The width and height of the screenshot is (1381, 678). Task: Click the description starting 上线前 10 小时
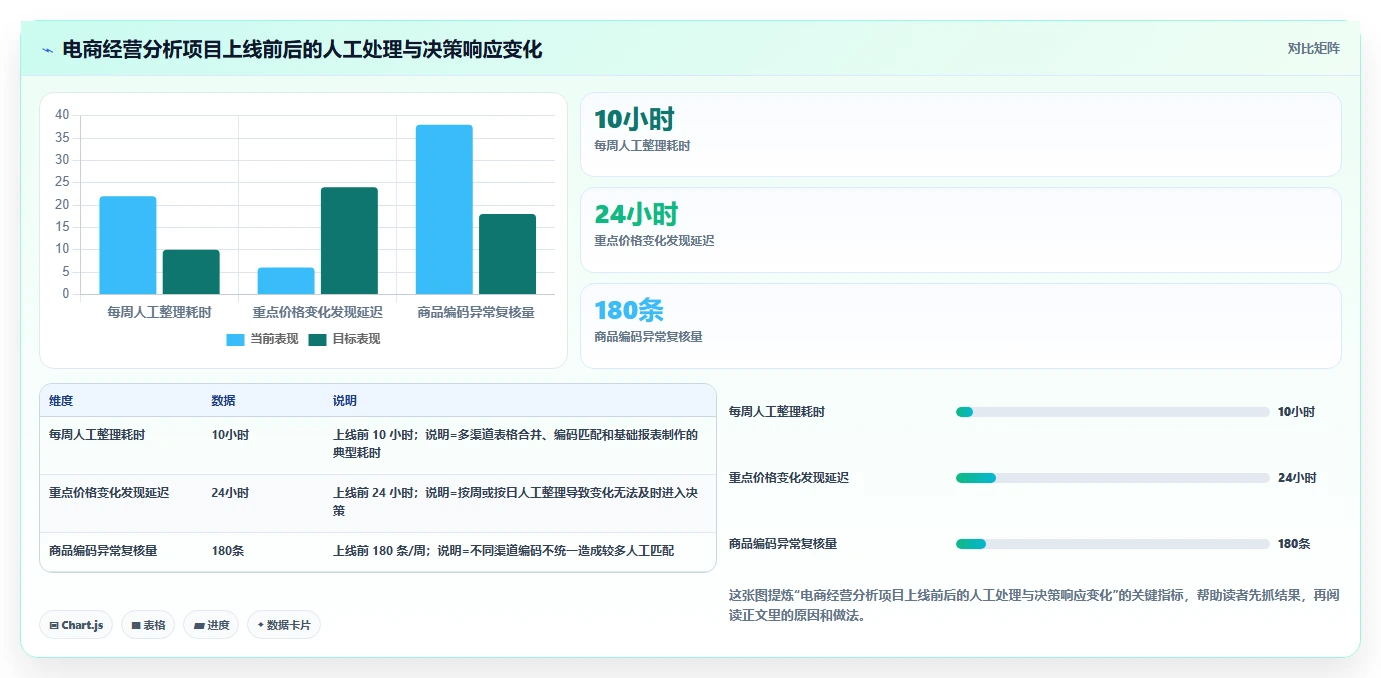[x=516, y=444]
